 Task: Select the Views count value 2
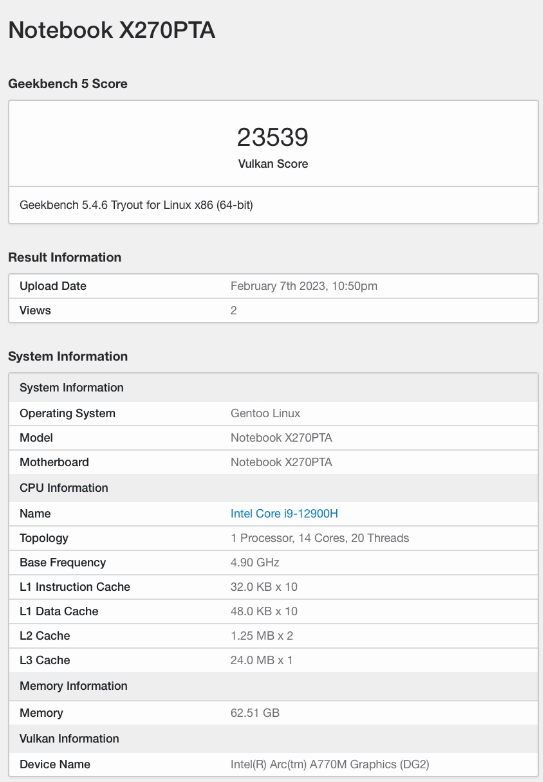[x=233, y=310]
